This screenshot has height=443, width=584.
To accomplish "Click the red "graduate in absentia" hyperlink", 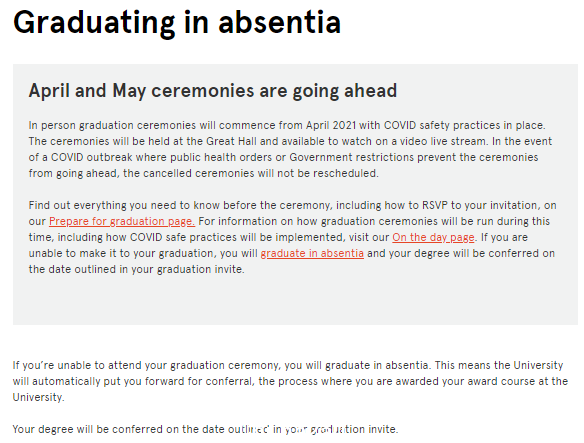I will tap(312, 253).
